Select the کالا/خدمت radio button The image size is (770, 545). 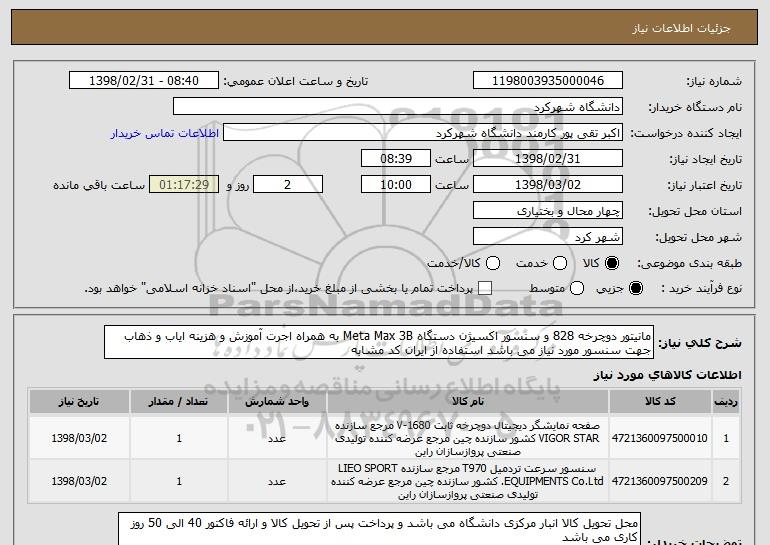pyautogui.click(x=493, y=263)
